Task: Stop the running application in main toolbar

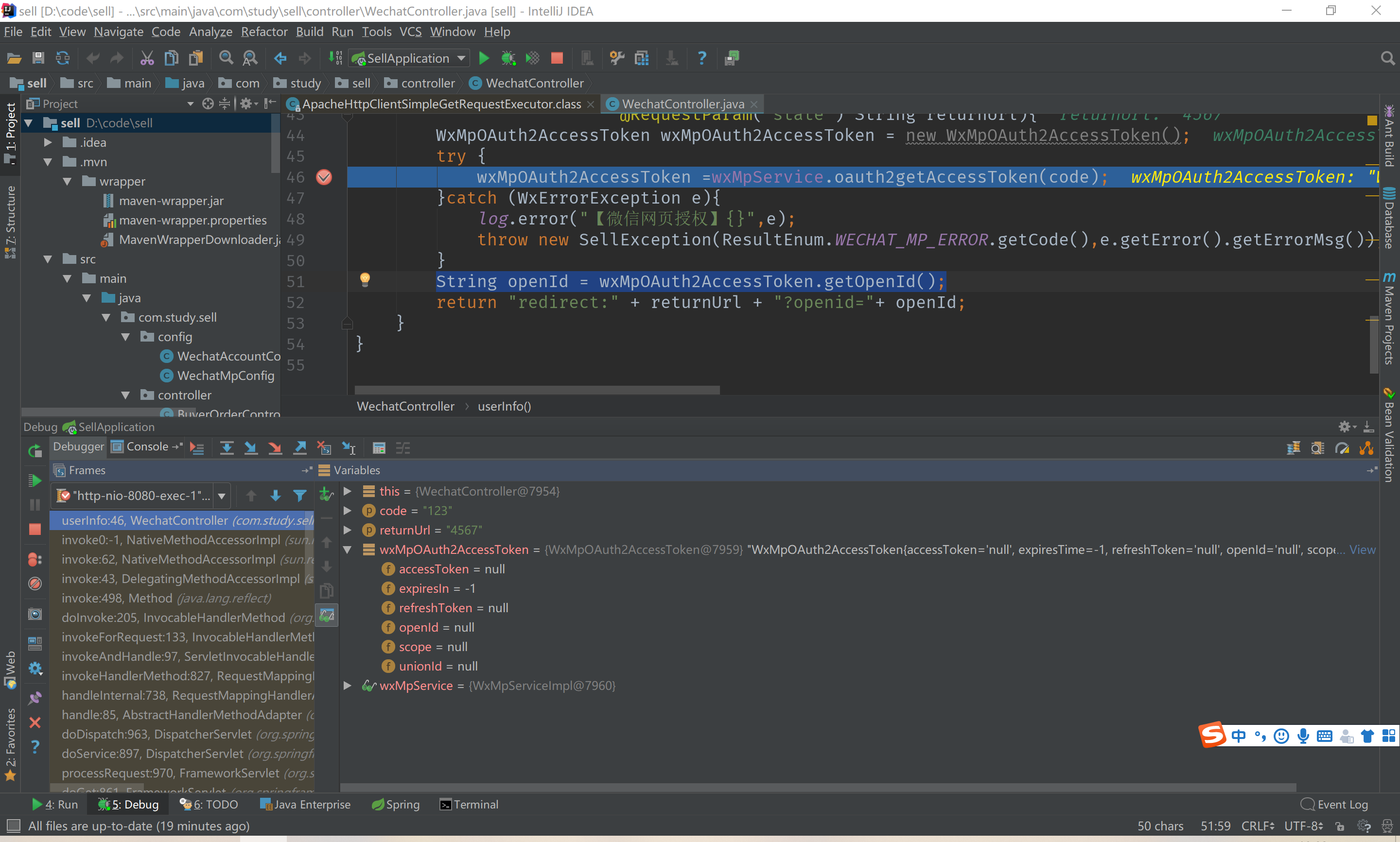Action: 557,58
